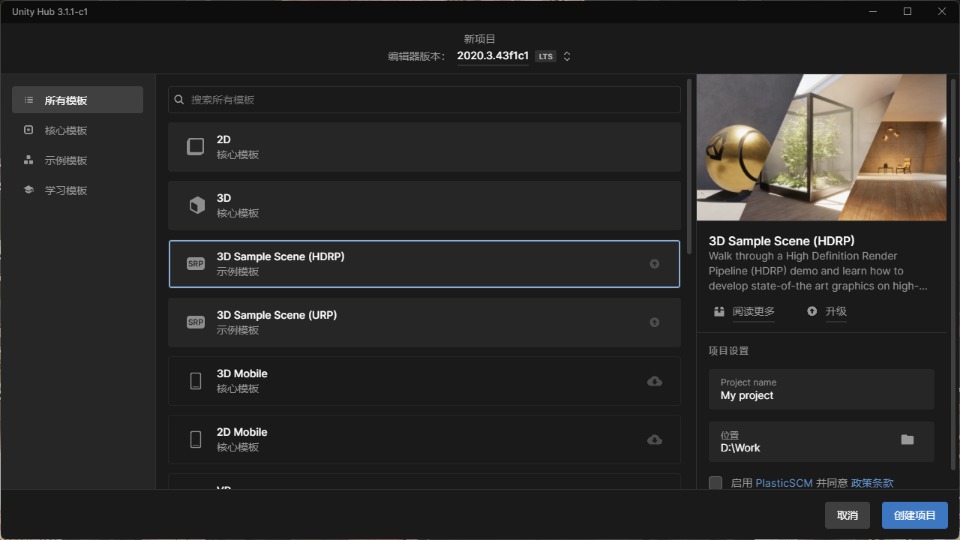Click the 取消 button
This screenshot has width=960, height=540.
[847, 515]
